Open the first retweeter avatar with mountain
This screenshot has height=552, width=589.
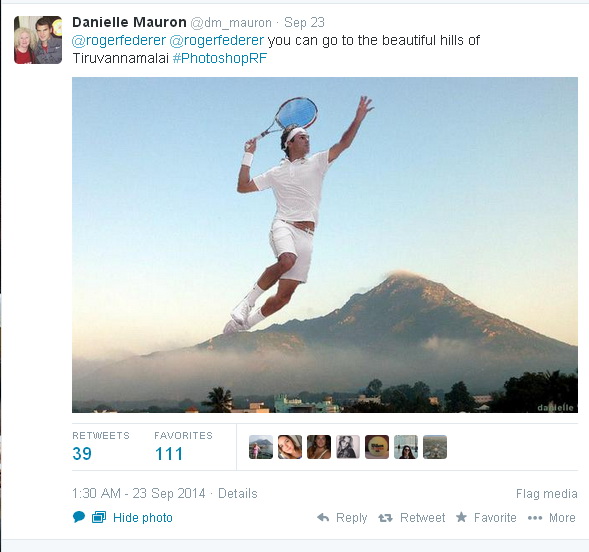coord(261,447)
